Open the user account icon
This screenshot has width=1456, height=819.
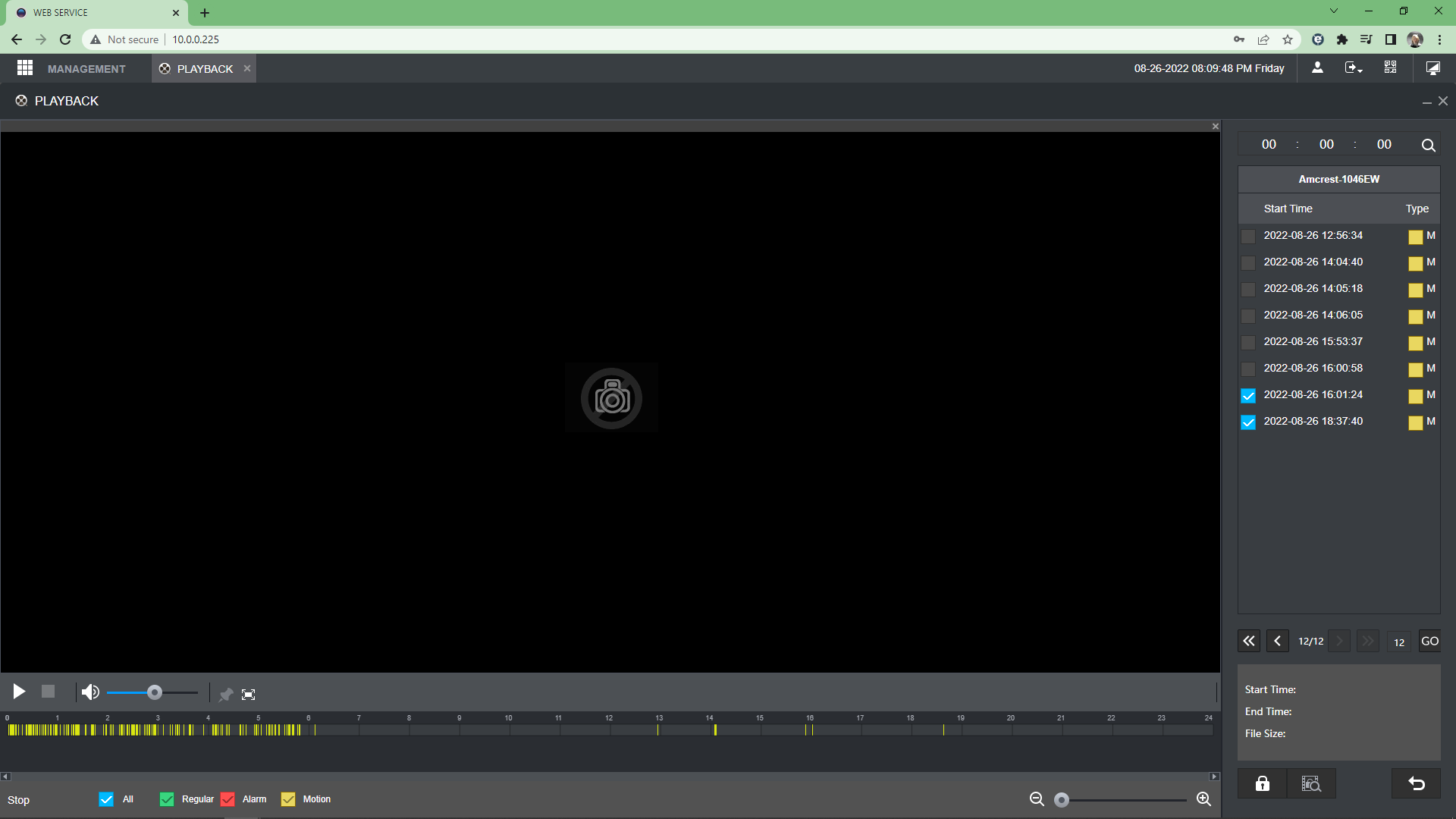tap(1317, 67)
